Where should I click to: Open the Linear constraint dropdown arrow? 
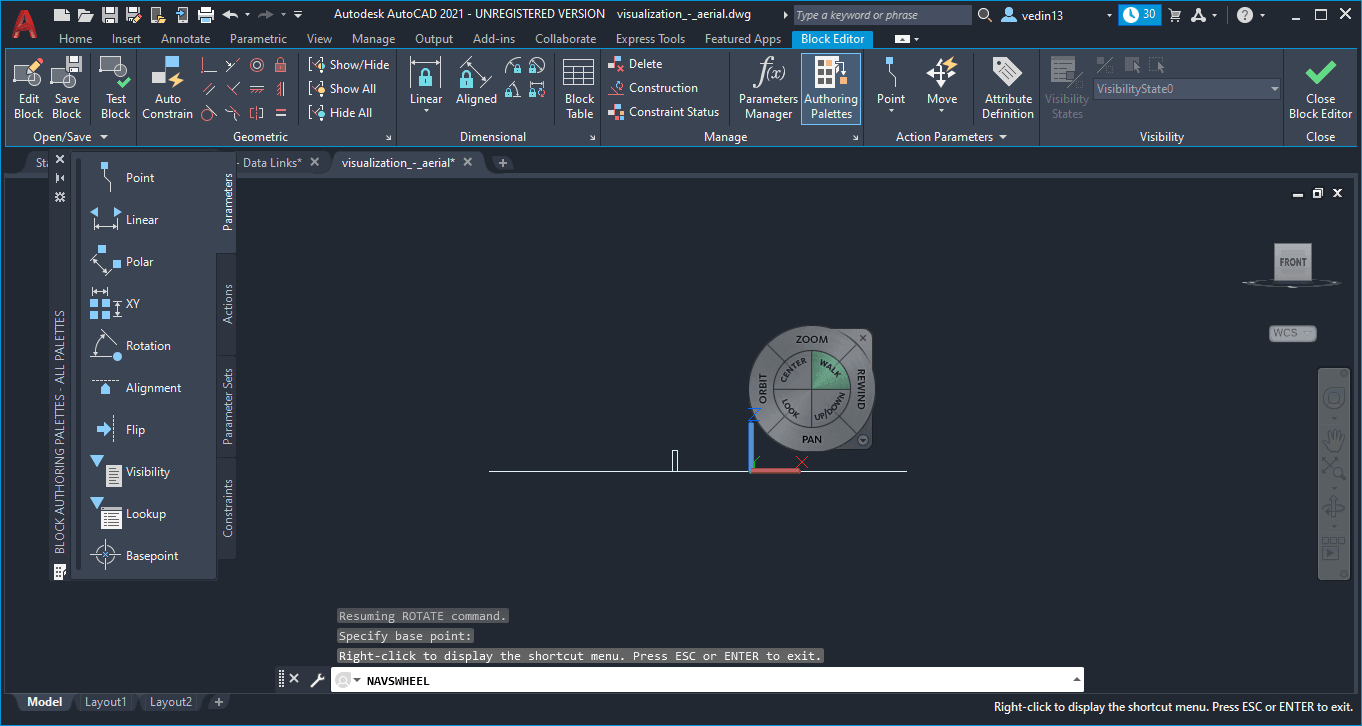426,112
